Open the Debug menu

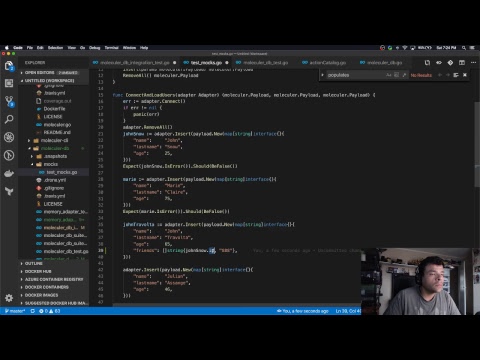[95, 48]
